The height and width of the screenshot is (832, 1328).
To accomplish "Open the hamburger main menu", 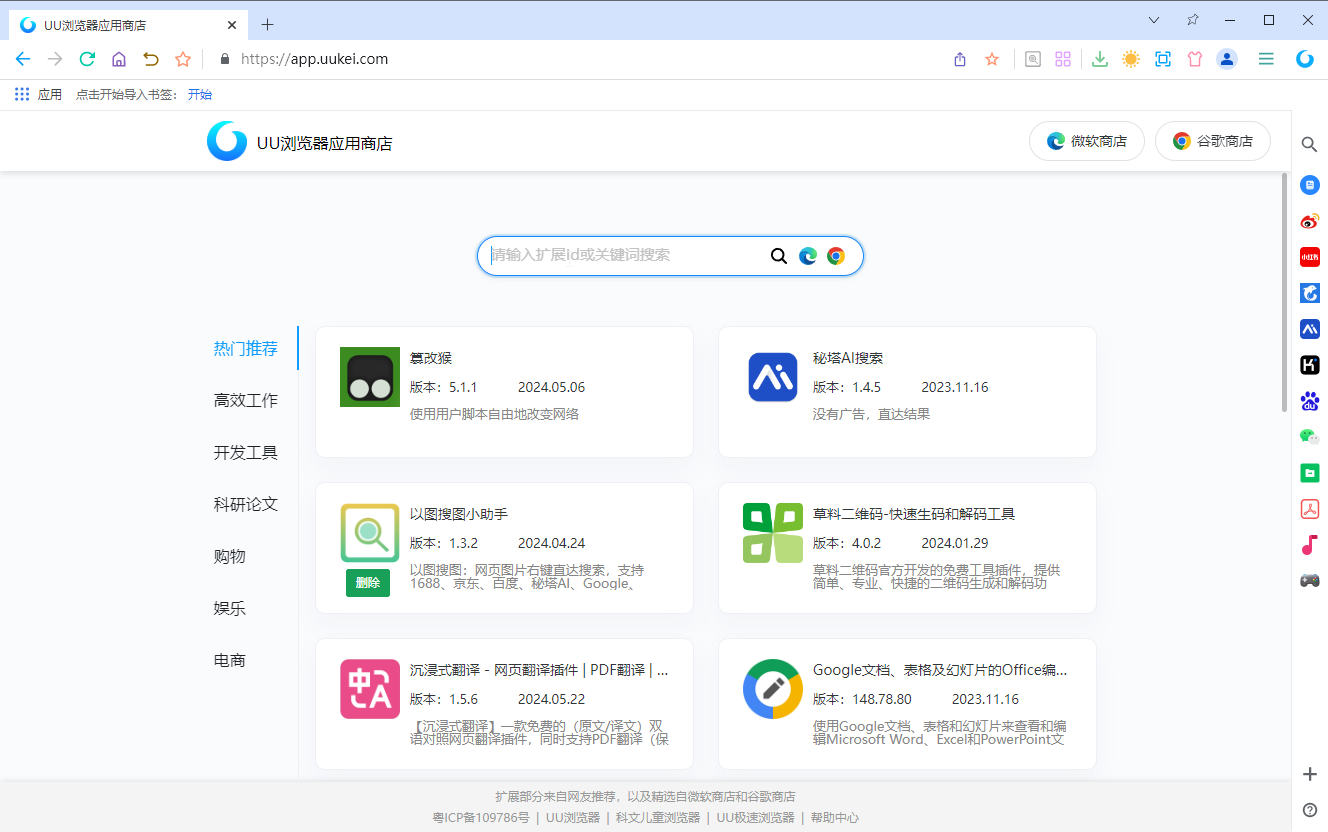I will click(x=1266, y=59).
